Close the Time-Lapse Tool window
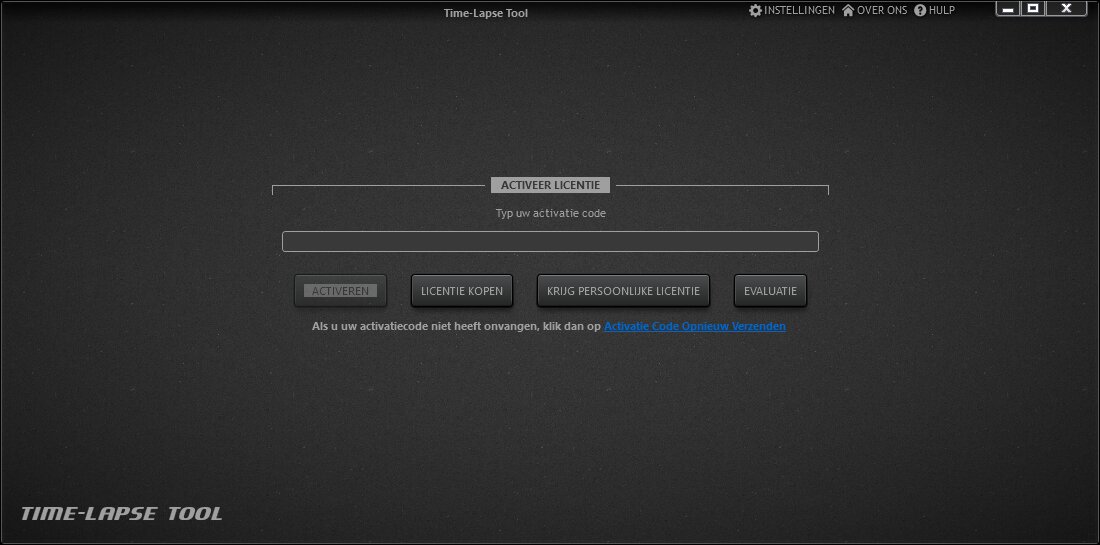Viewport: 1100px width, 545px height. pyautogui.click(x=1066, y=8)
